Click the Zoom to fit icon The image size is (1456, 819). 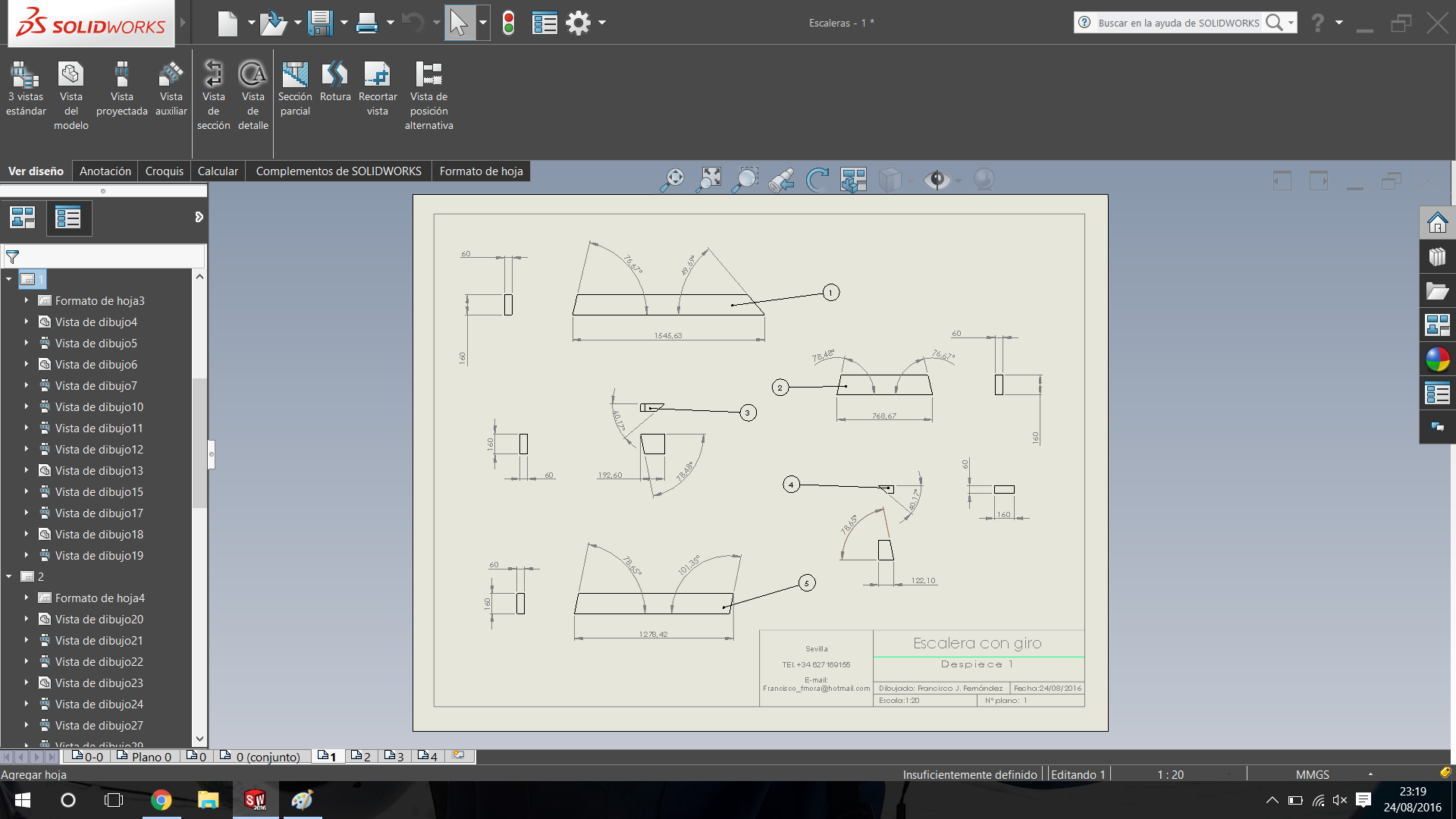coord(710,180)
